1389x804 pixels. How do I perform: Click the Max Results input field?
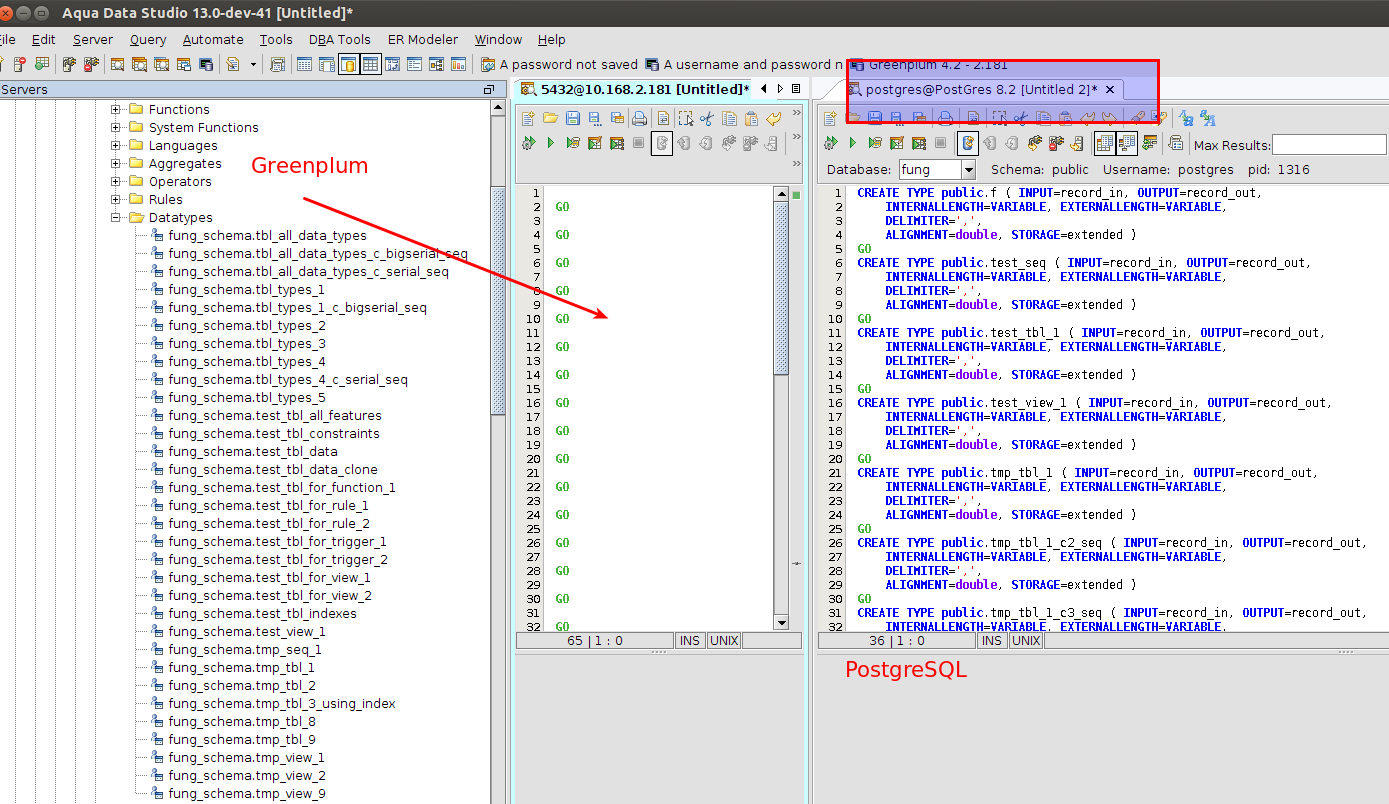pos(1329,145)
